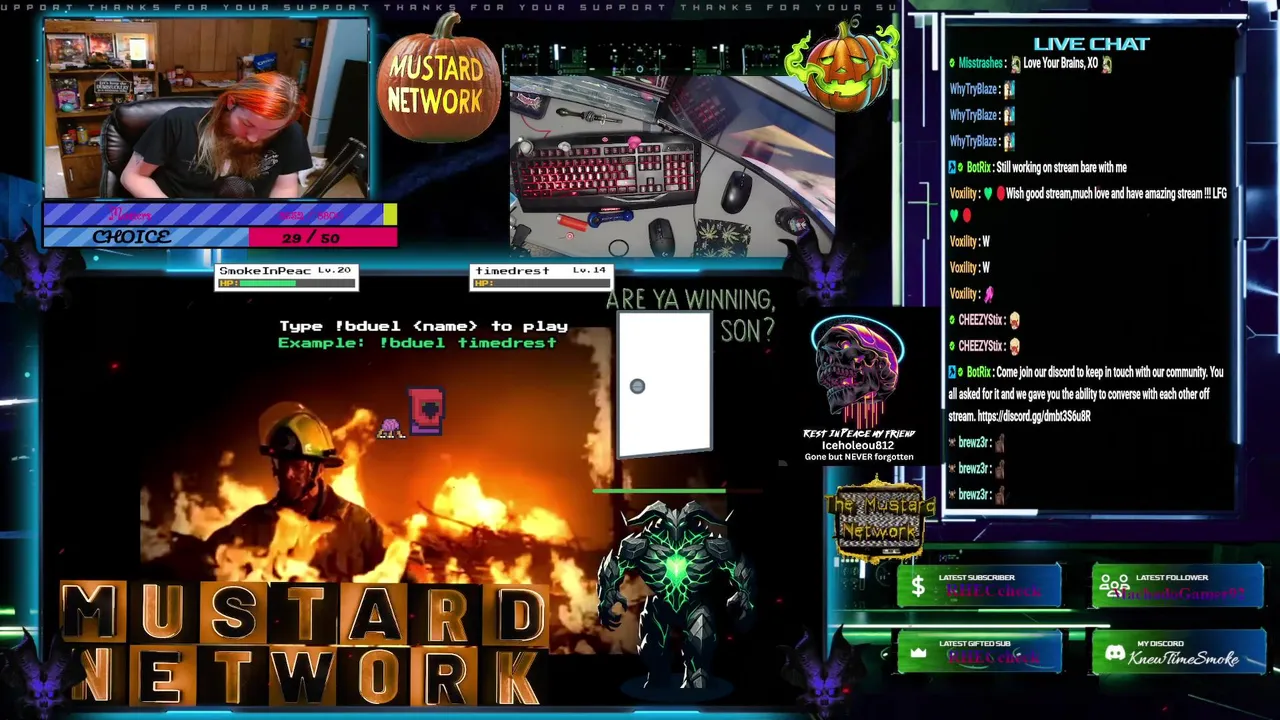Click the Choice 29/50 progress bar

pos(220,237)
